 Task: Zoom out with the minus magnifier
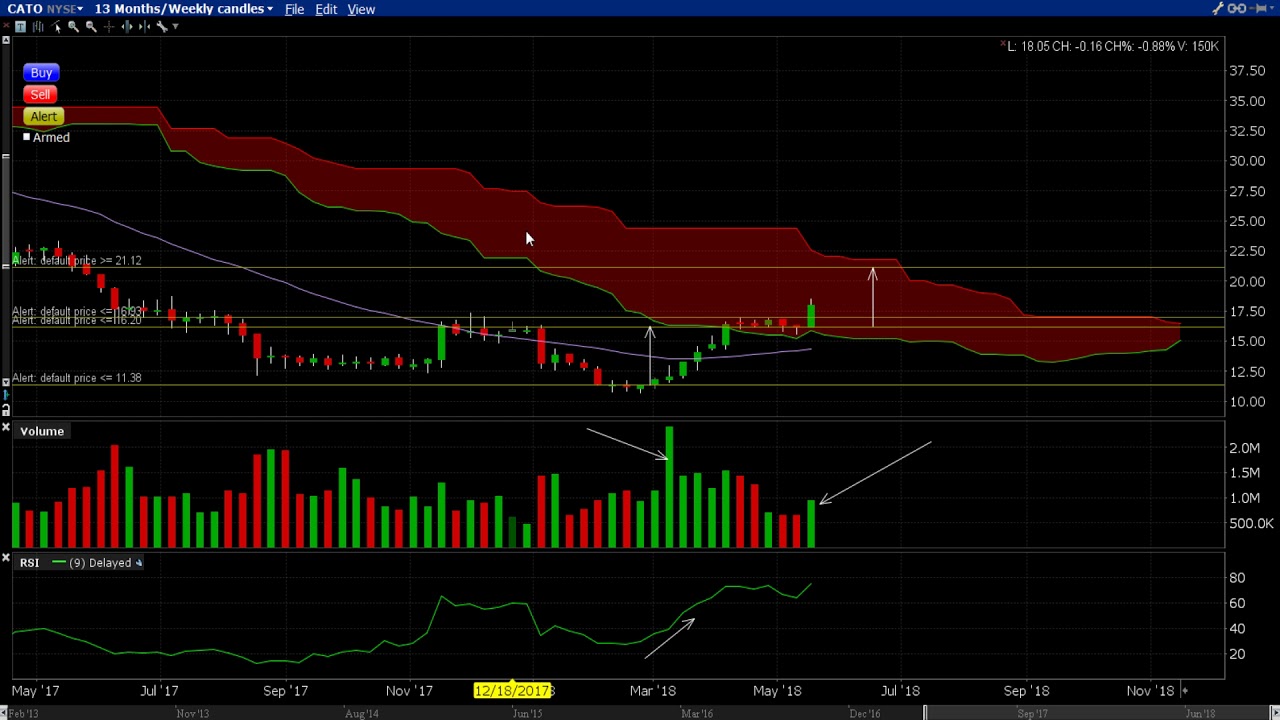pos(91,26)
